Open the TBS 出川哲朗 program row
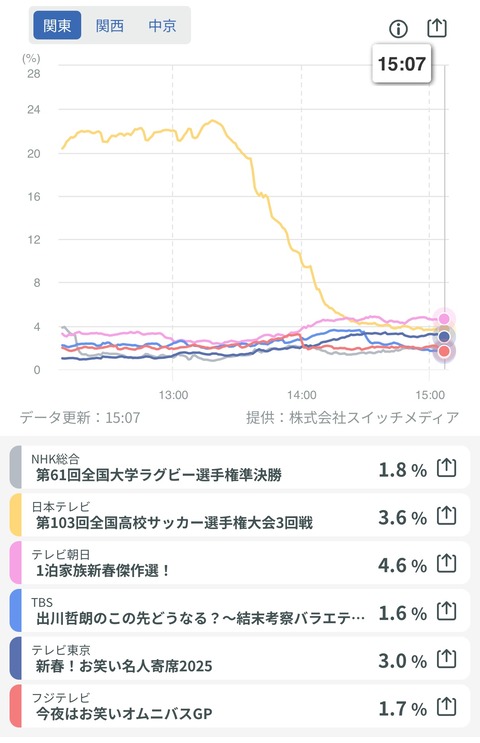Image resolution: width=480 pixels, height=743 pixels. point(240,611)
